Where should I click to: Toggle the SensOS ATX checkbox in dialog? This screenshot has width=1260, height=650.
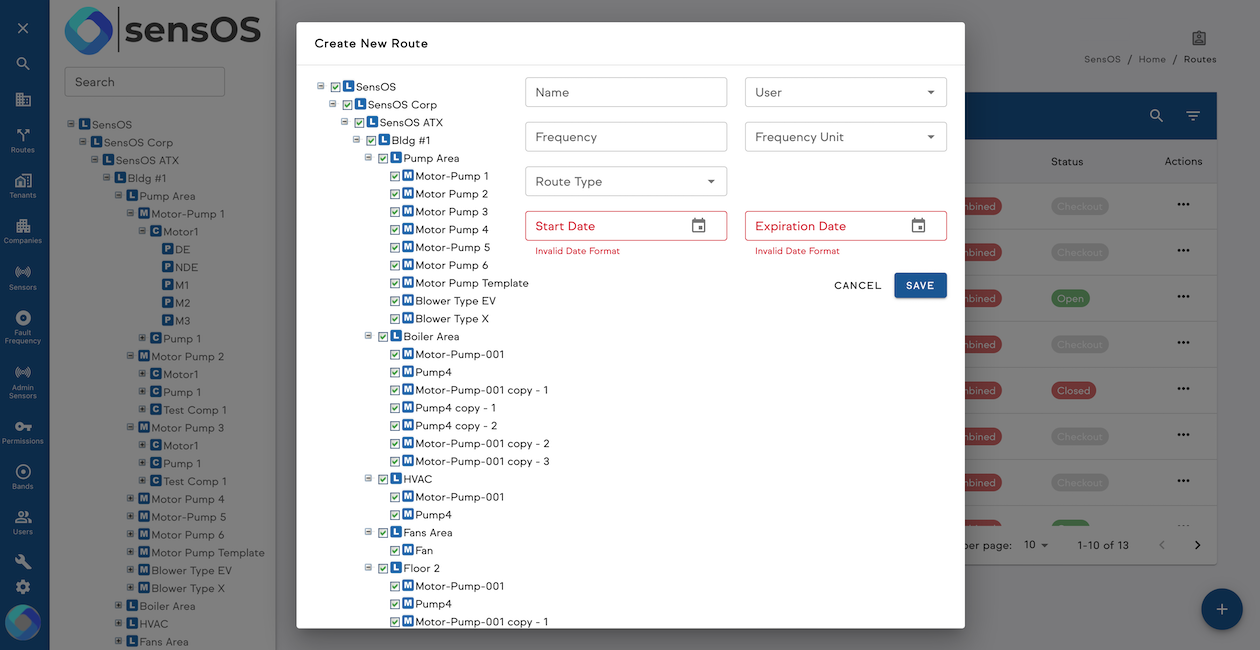point(360,123)
